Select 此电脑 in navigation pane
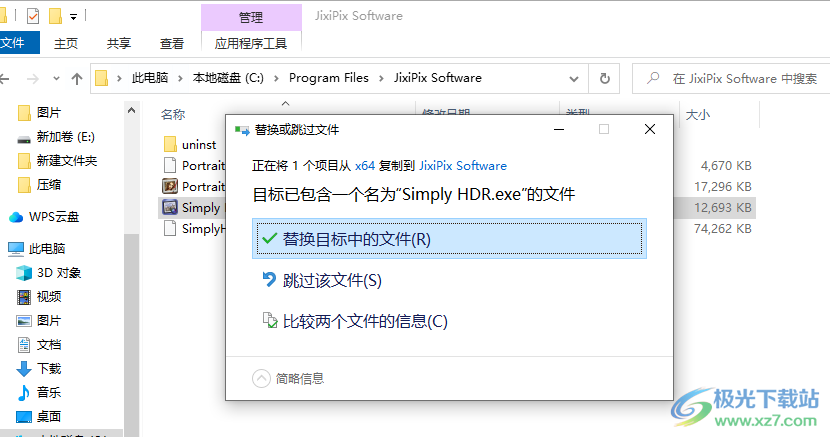The width and height of the screenshot is (830, 437). pos(37,249)
